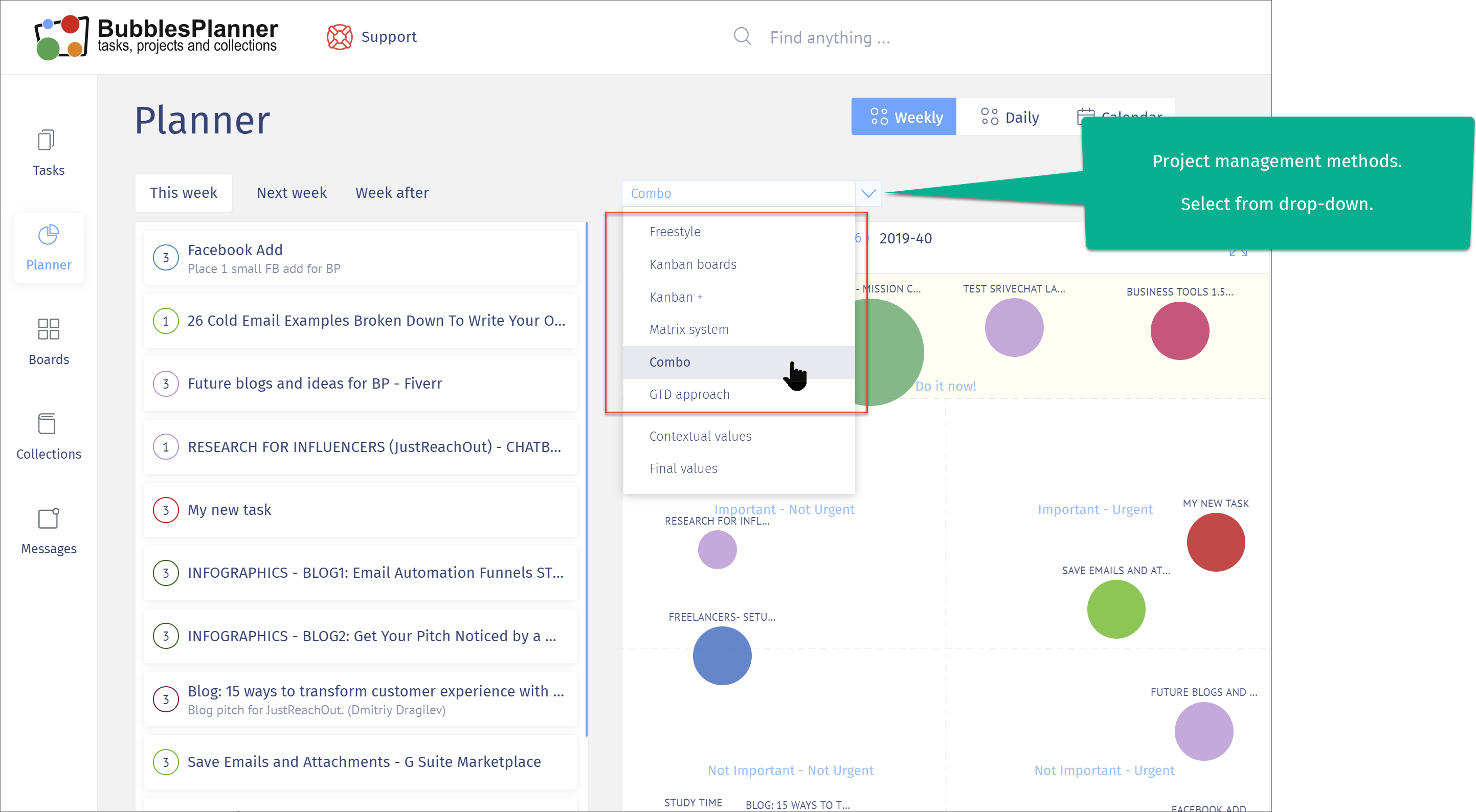
Task: Switch to Weekly view
Action: point(904,117)
